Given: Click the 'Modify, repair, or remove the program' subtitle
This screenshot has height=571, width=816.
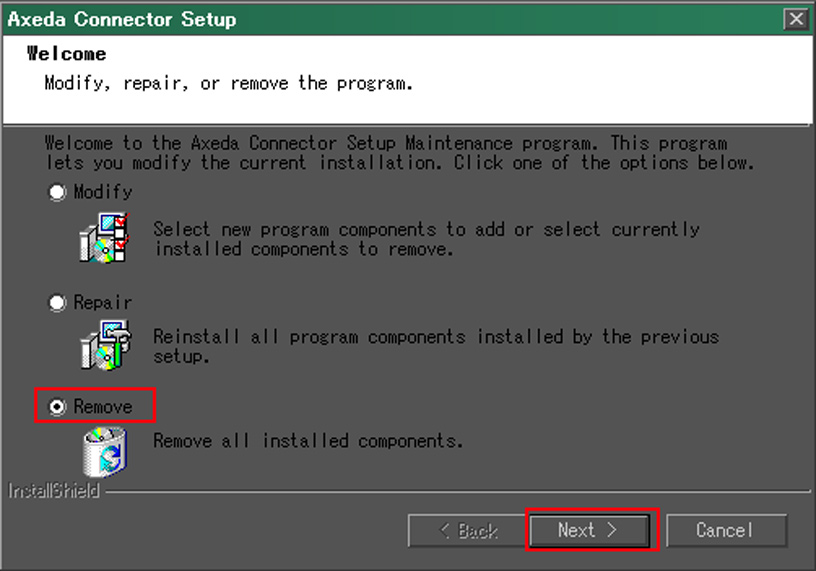Looking at the screenshot, I should [228, 83].
